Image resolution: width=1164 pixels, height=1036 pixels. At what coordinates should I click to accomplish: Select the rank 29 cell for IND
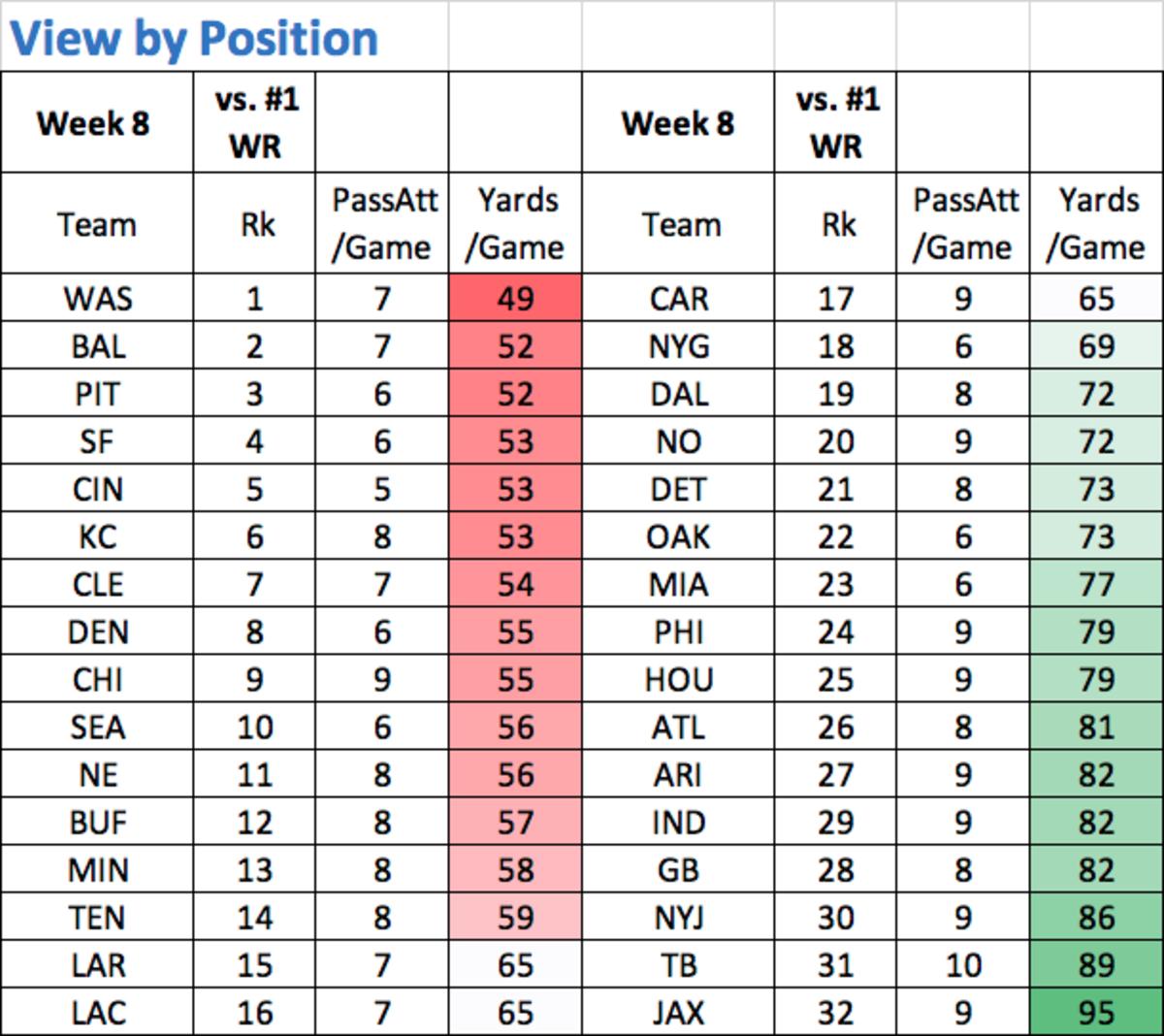(x=835, y=823)
